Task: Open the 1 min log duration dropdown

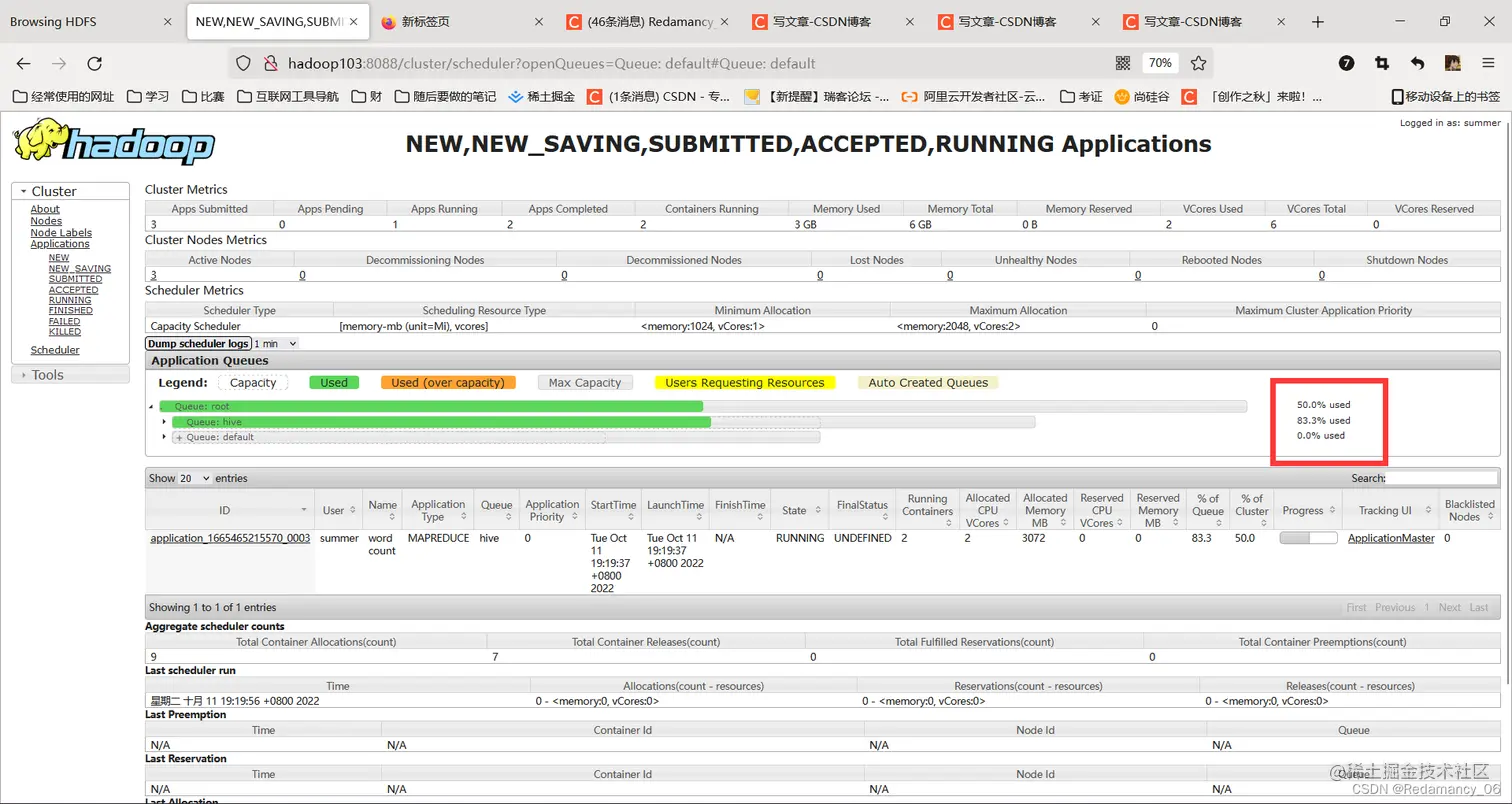Action: [x=276, y=344]
